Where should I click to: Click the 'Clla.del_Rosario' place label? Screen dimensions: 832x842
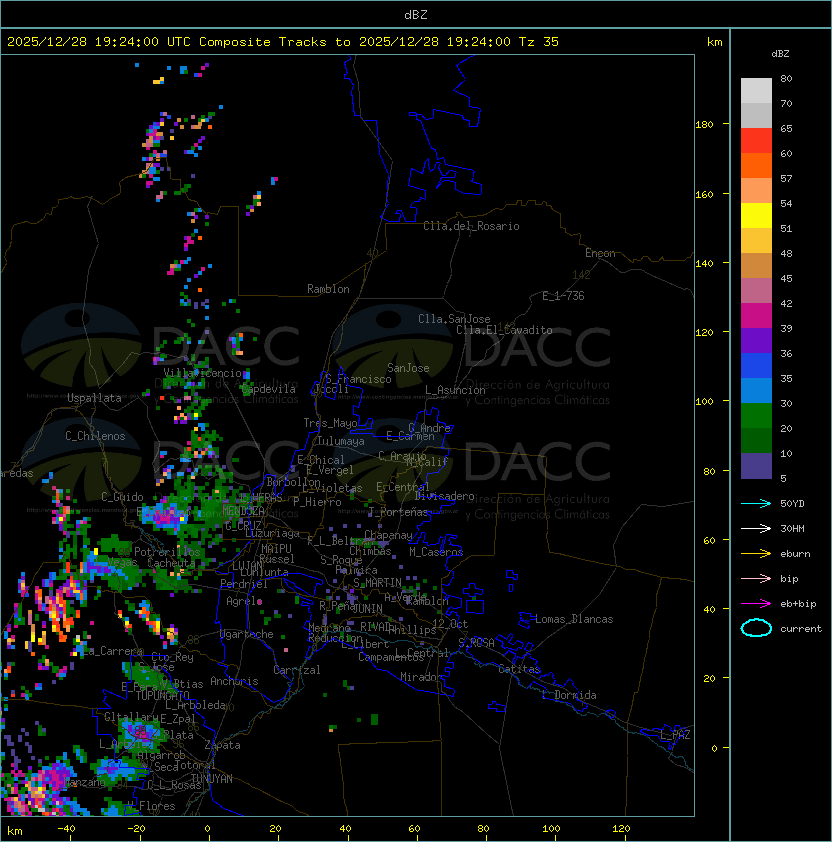(471, 226)
